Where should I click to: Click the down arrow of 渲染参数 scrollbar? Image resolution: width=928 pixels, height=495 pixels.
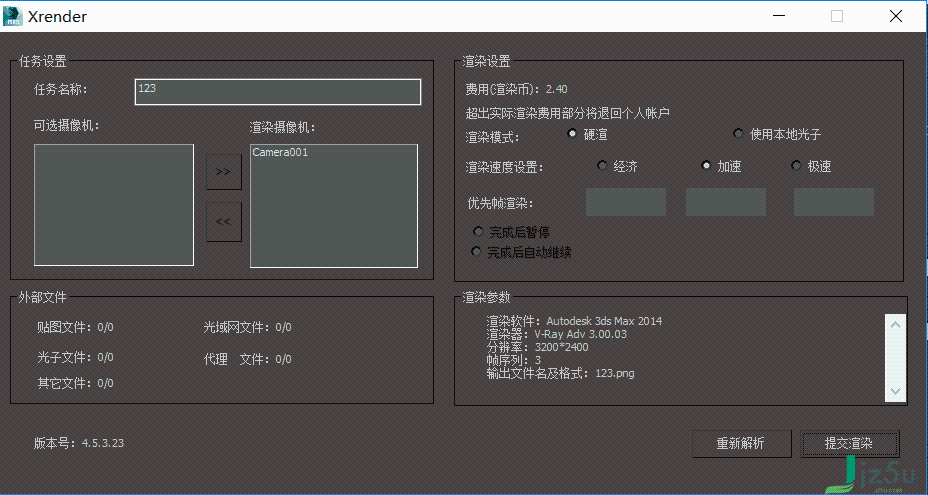[895, 391]
